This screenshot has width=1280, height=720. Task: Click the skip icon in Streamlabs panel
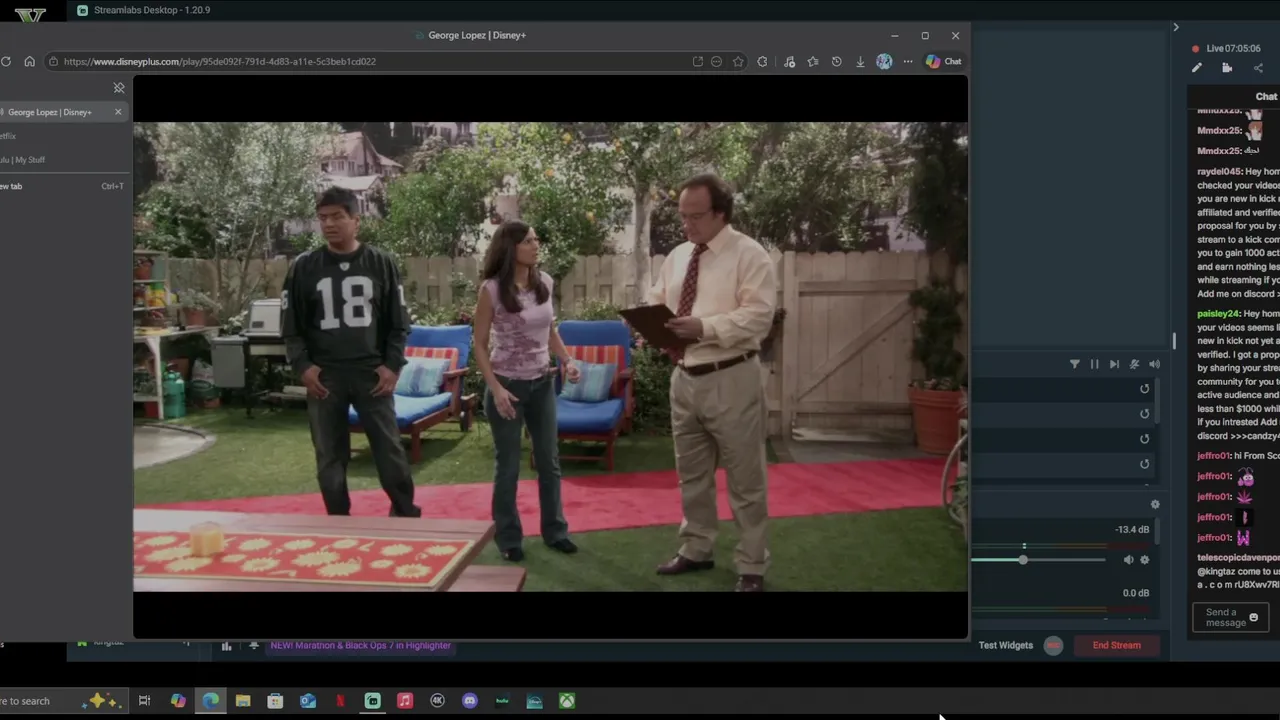tap(1114, 364)
